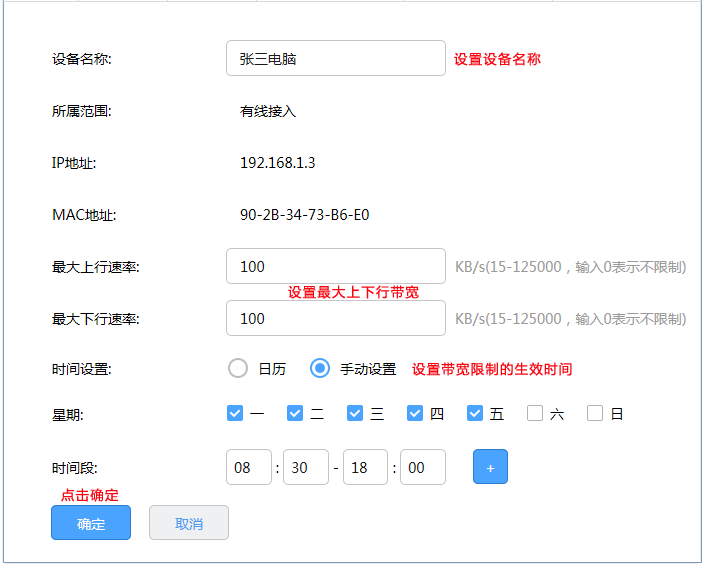
Task: Click the 所属范围: label
Action: 82,111
